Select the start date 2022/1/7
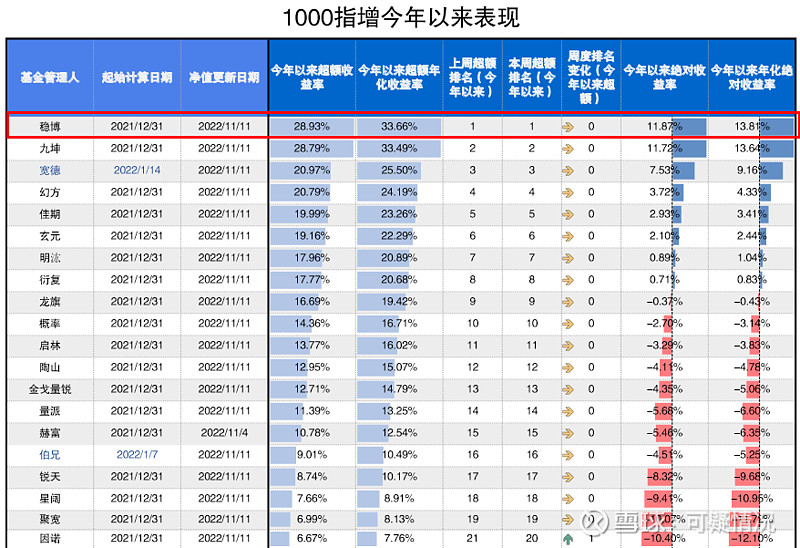800x548 pixels. pos(137,455)
